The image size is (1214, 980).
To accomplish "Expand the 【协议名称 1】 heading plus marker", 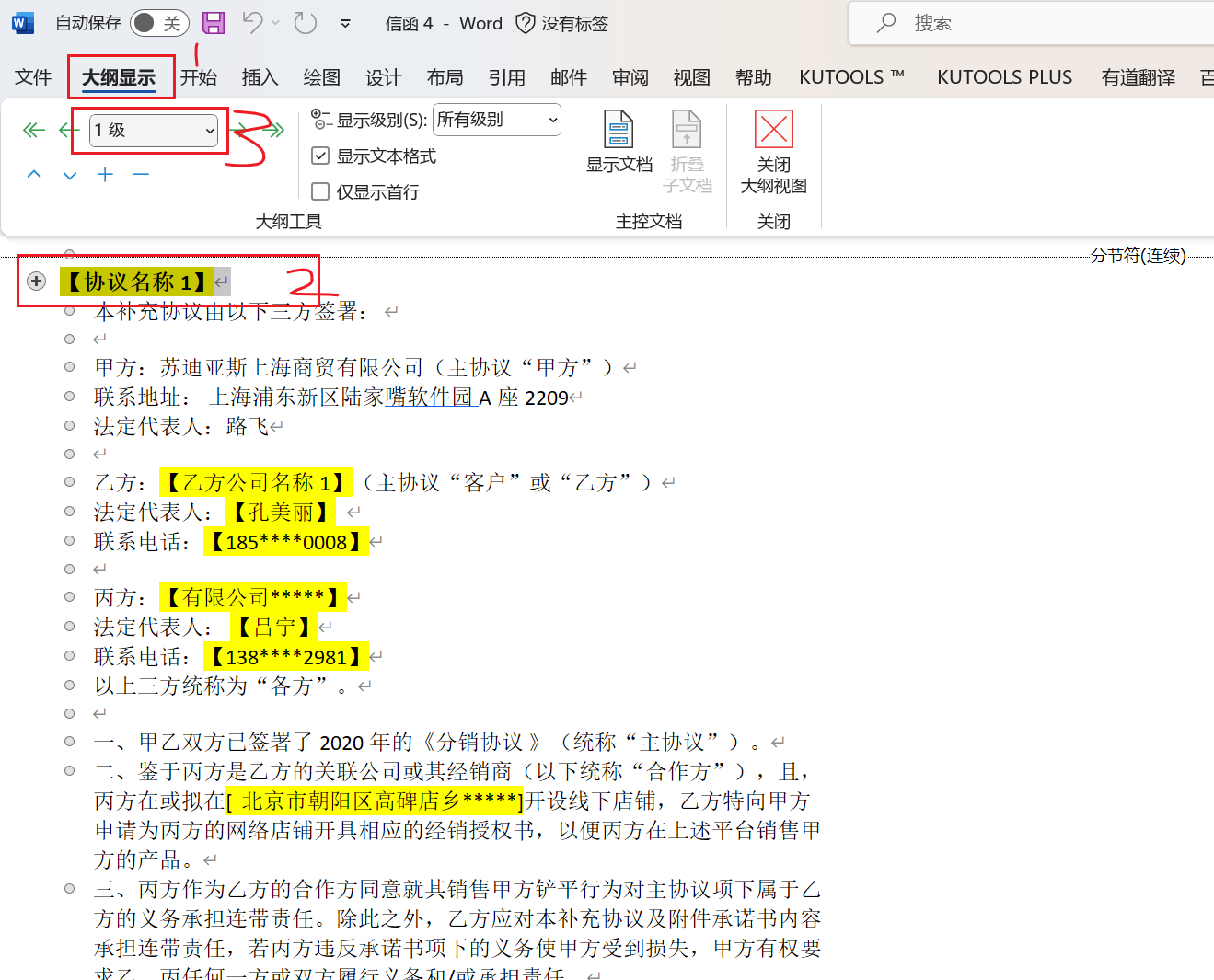I will coord(37,281).
